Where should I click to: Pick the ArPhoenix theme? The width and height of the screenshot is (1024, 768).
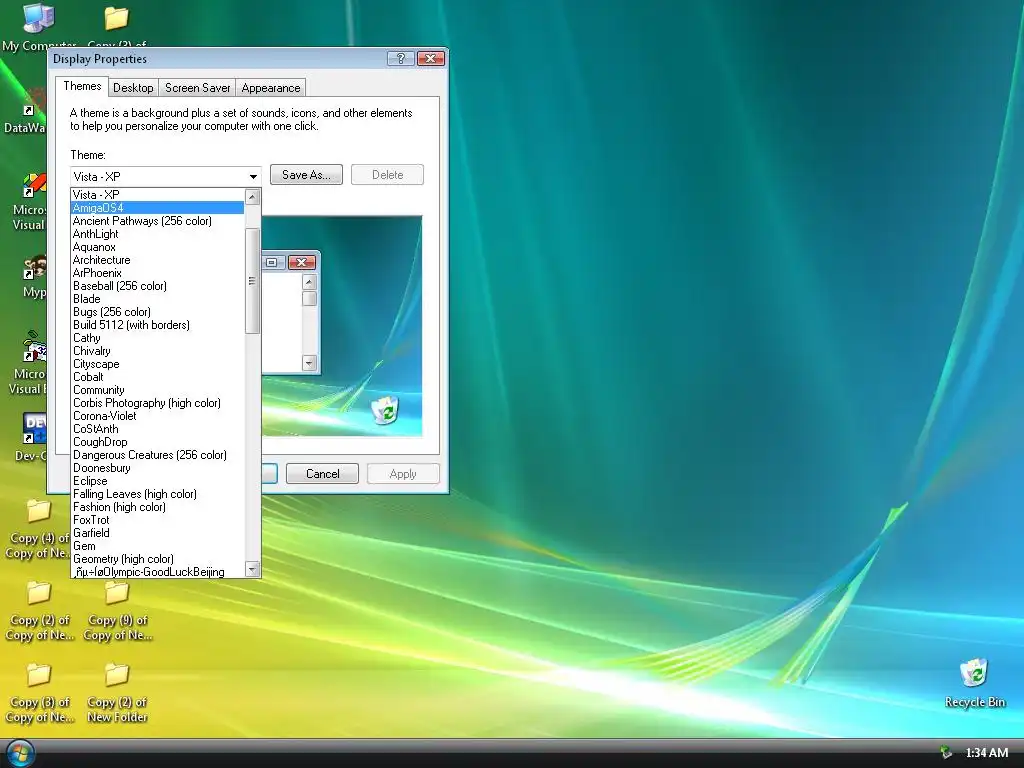pyautogui.click(x=157, y=273)
